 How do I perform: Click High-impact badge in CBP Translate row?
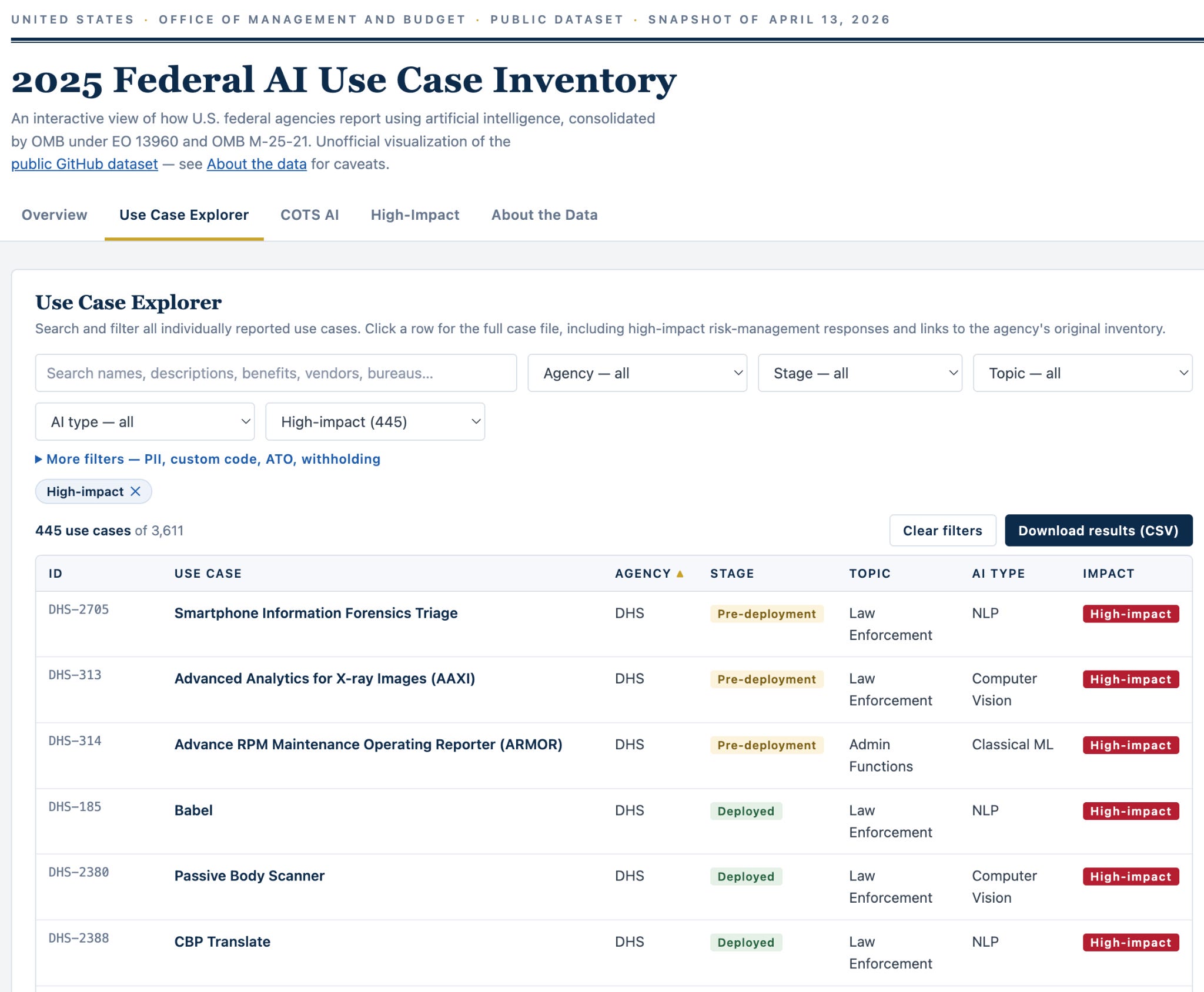pyautogui.click(x=1131, y=943)
